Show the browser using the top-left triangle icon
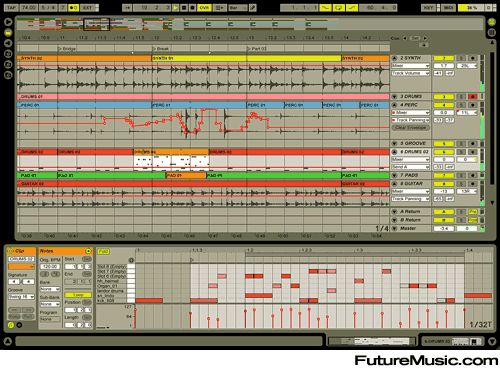 [8, 22]
